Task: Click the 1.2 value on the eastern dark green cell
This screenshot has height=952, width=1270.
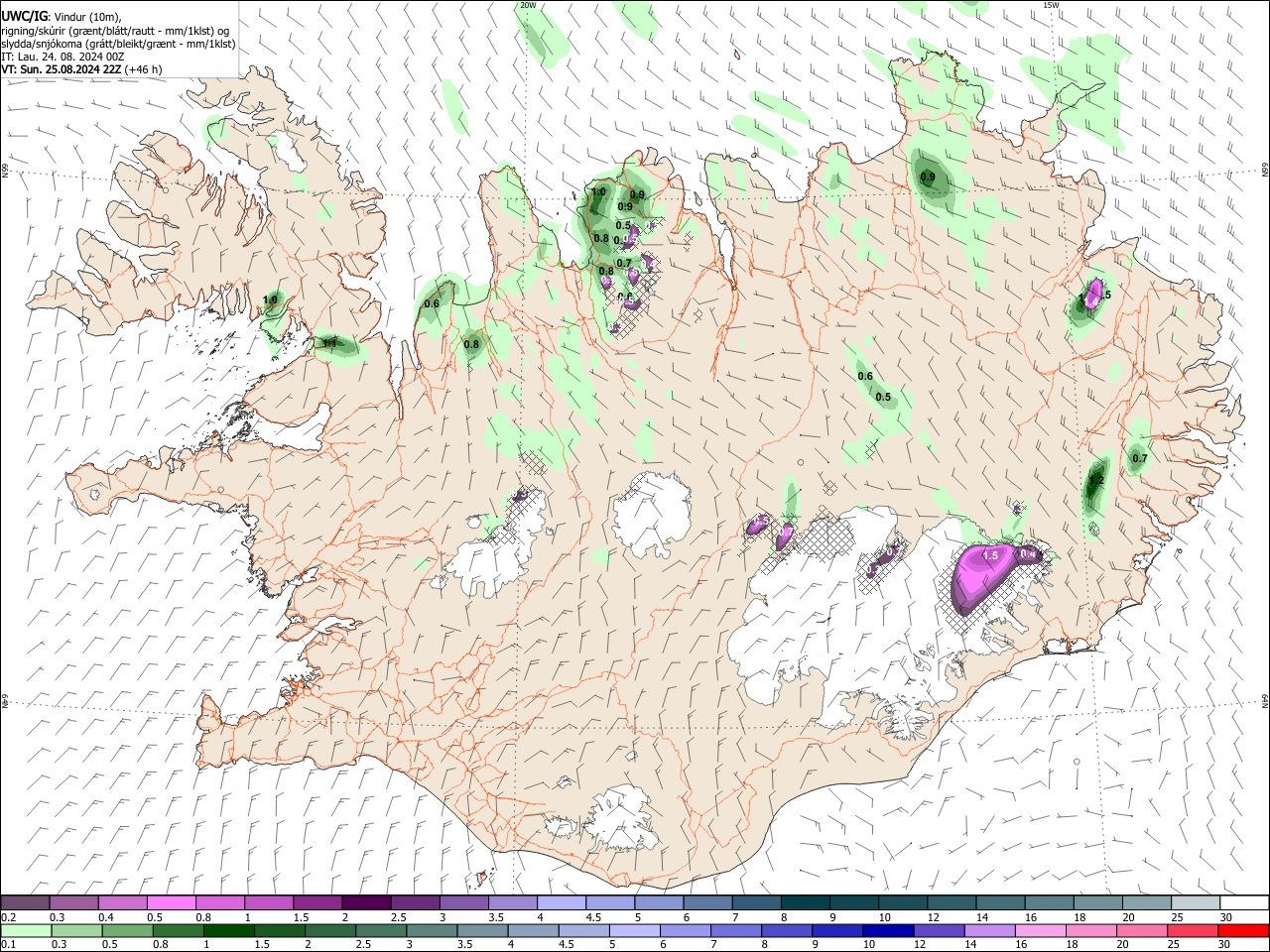Action: (x=1095, y=481)
